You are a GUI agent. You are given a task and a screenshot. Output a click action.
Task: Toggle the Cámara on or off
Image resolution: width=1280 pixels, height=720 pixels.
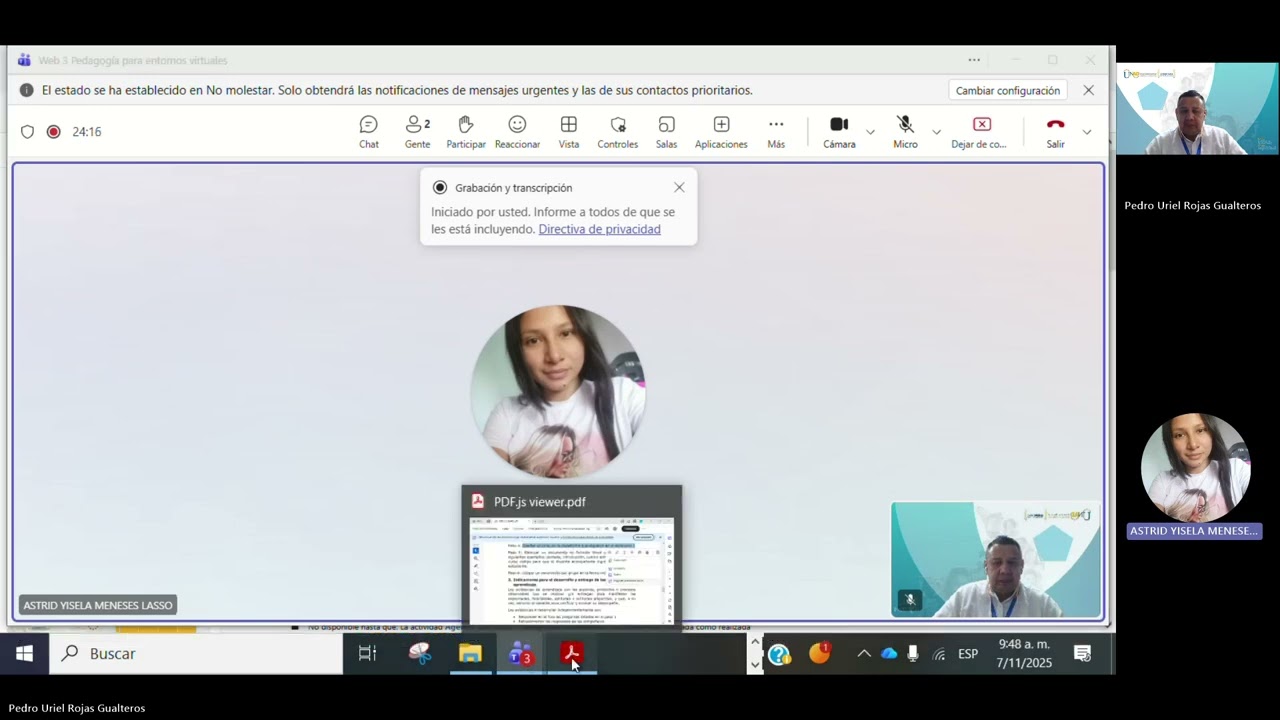coord(839,132)
